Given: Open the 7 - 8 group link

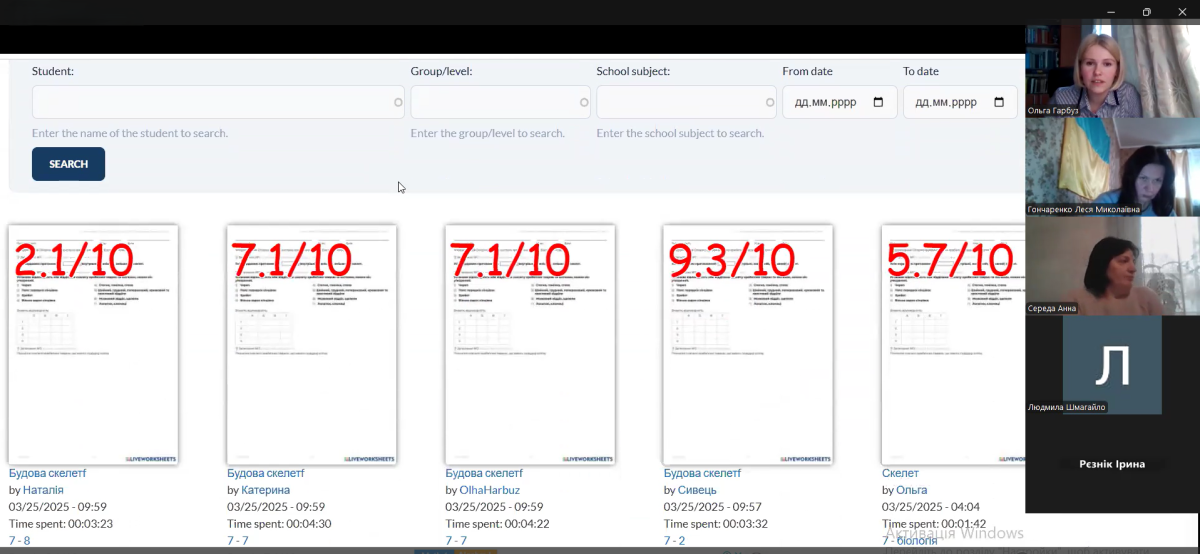Looking at the screenshot, I should [20, 541].
